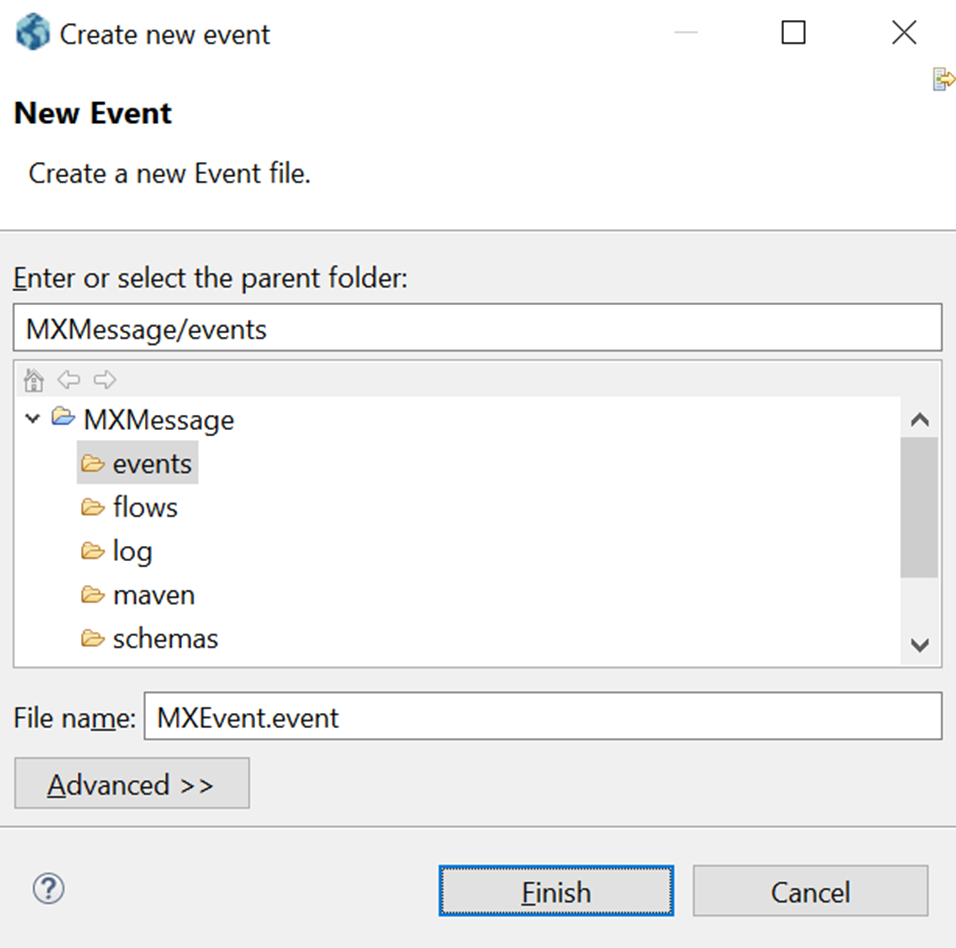Expand options with the Advanced >> button
Screen dimensions: 956x948
(131, 784)
